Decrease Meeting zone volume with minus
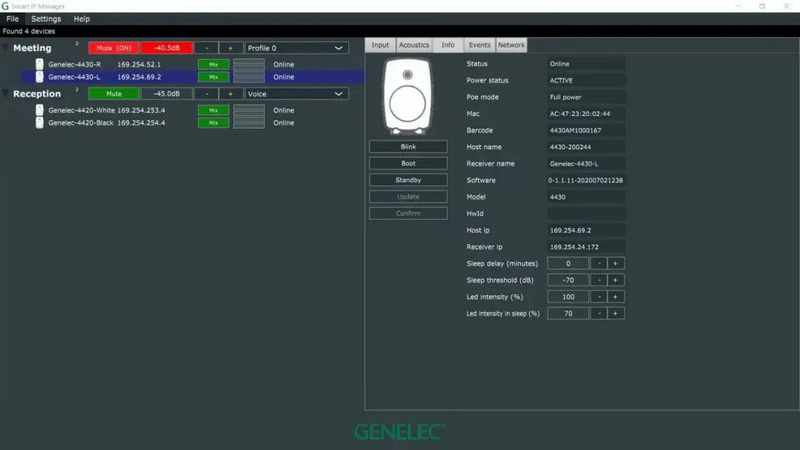The image size is (800, 450). click(207, 48)
